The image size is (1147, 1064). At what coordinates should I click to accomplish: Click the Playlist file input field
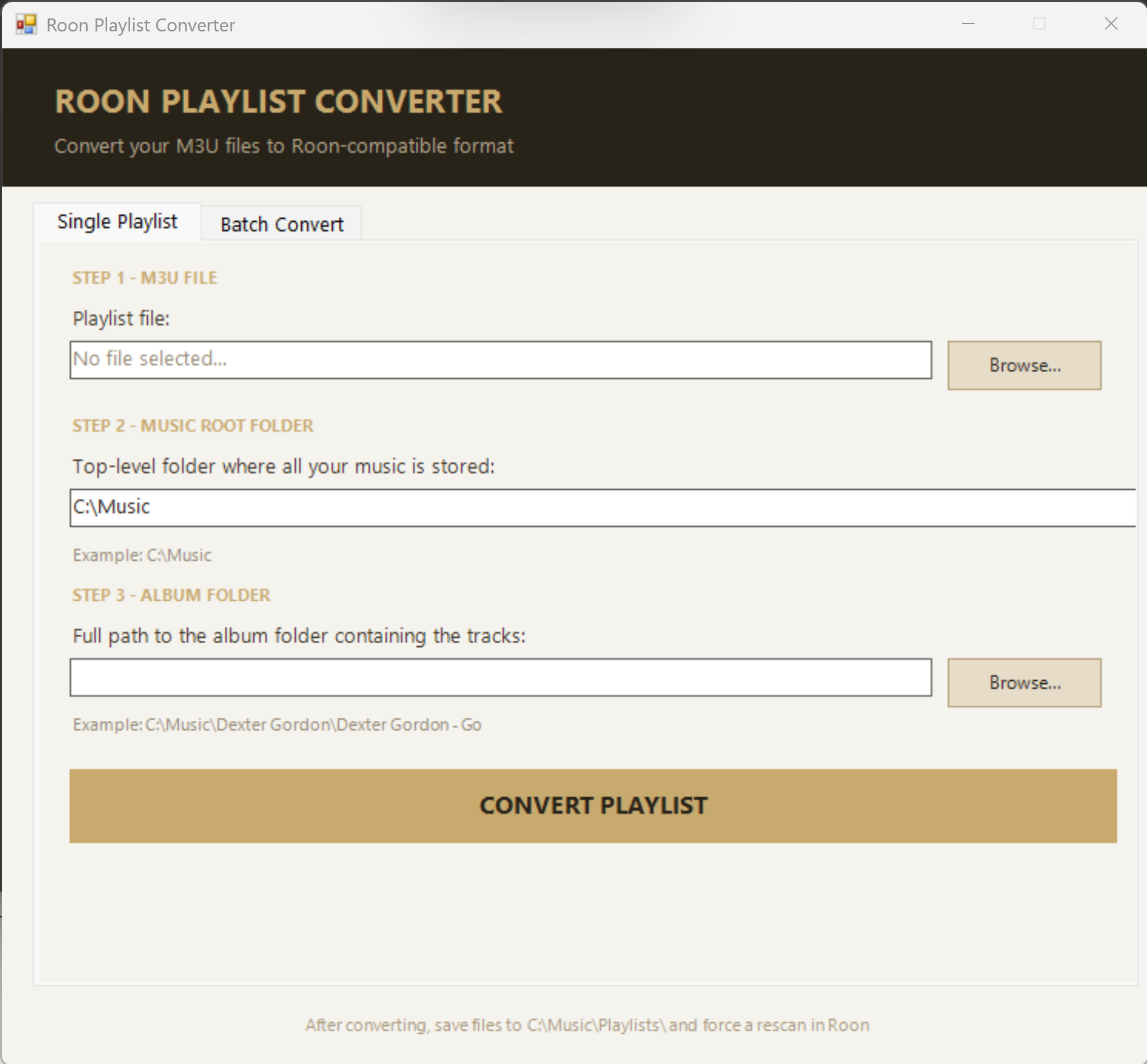point(500,360)
